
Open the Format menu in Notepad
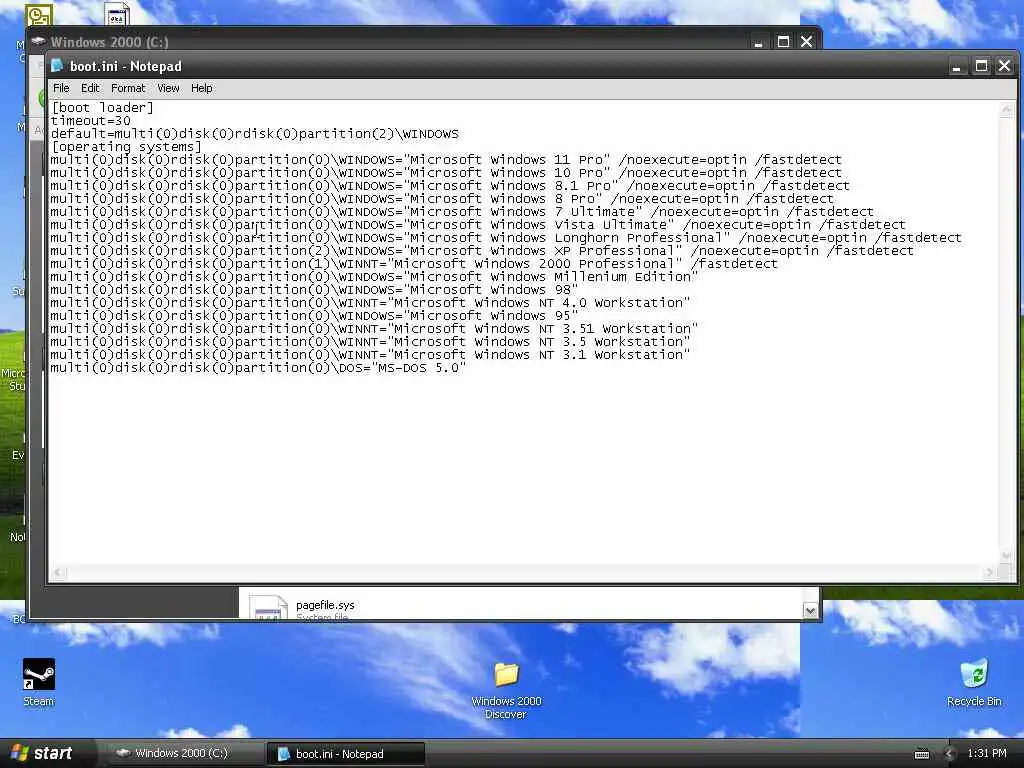click(128, 88)
